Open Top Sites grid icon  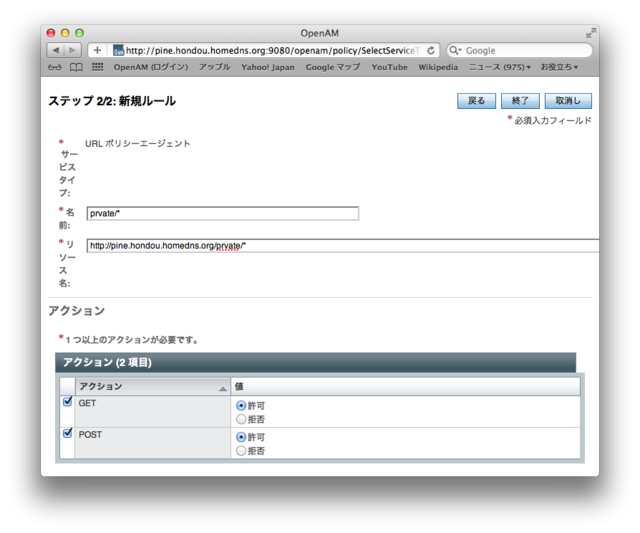click(97, 67)
